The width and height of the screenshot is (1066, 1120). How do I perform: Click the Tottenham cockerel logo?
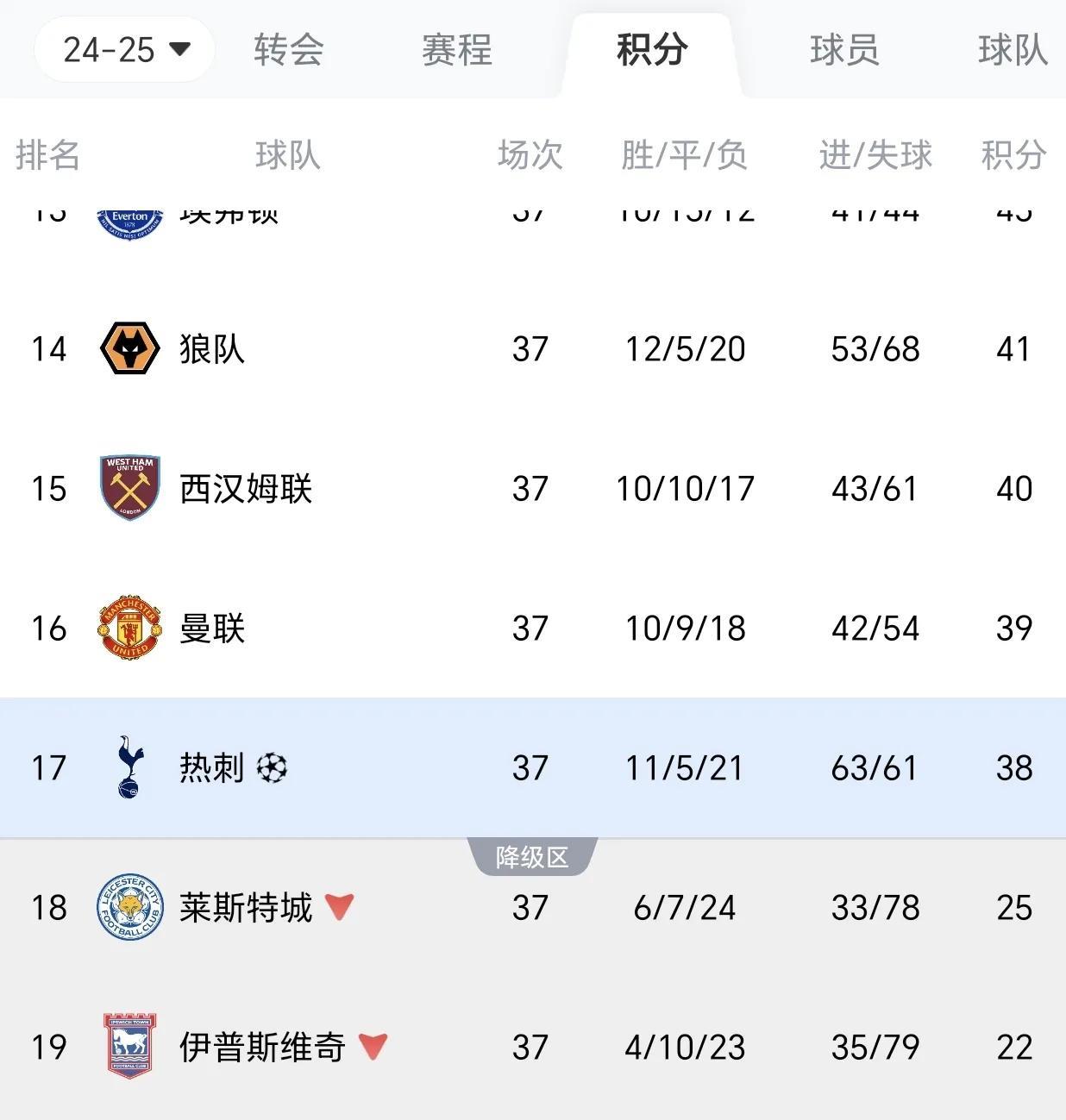[129, 767]
